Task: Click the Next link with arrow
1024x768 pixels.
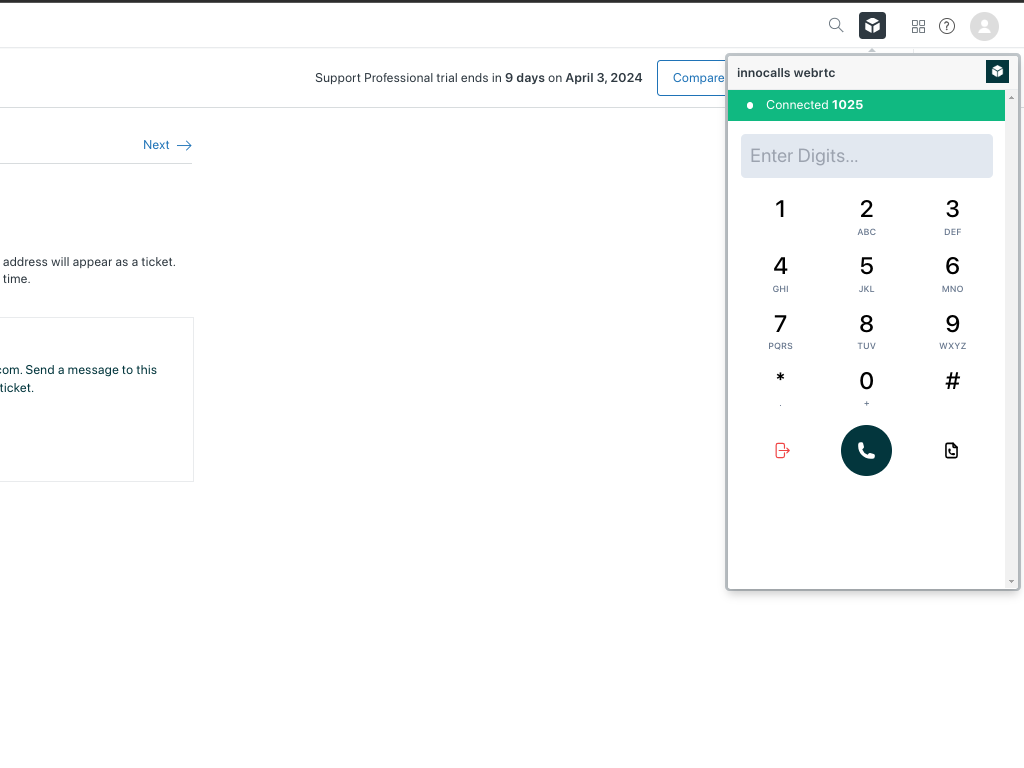Action: point(167,145)
